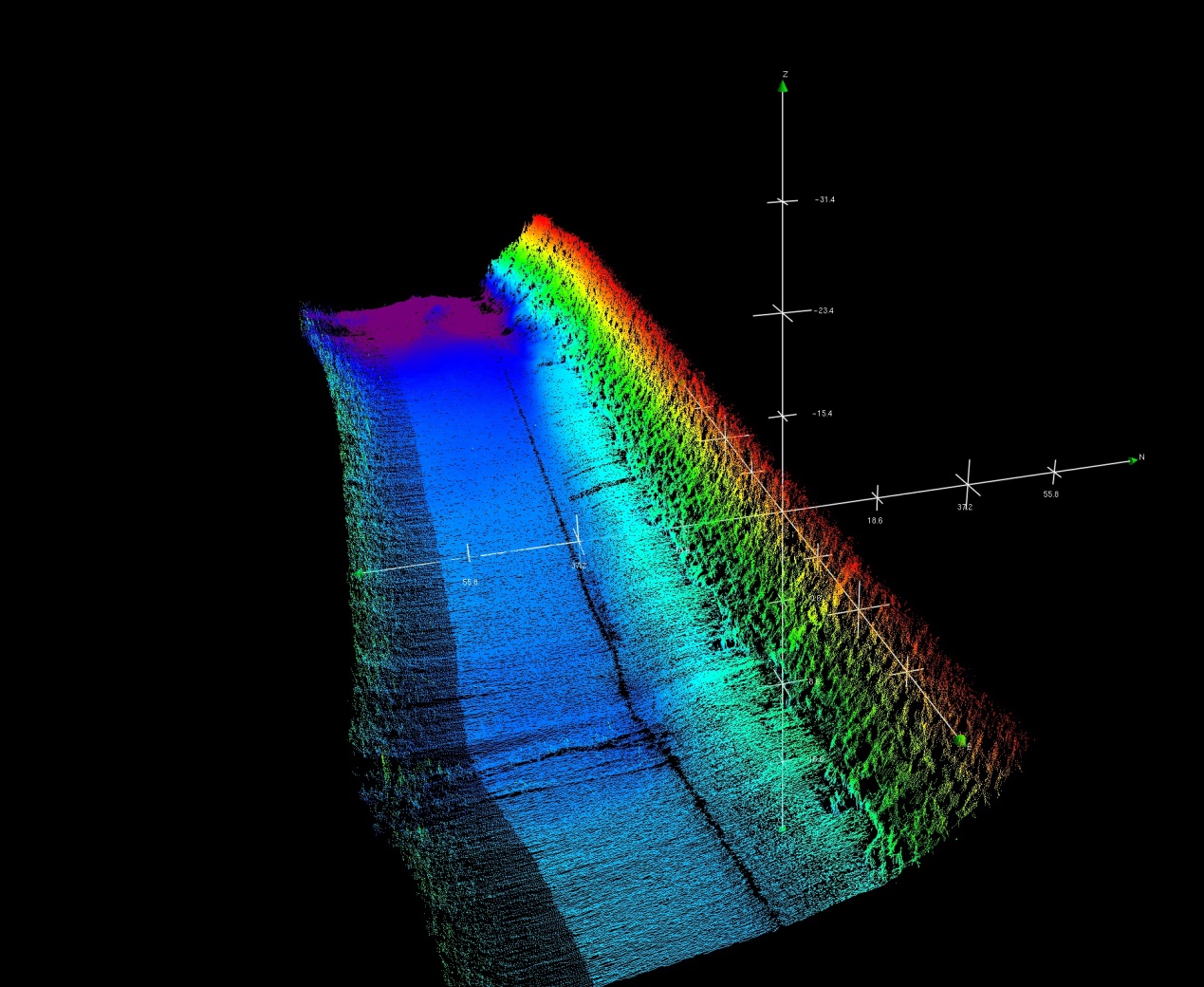Select the 55.8 label over the blue seabed

pos(470,582)
